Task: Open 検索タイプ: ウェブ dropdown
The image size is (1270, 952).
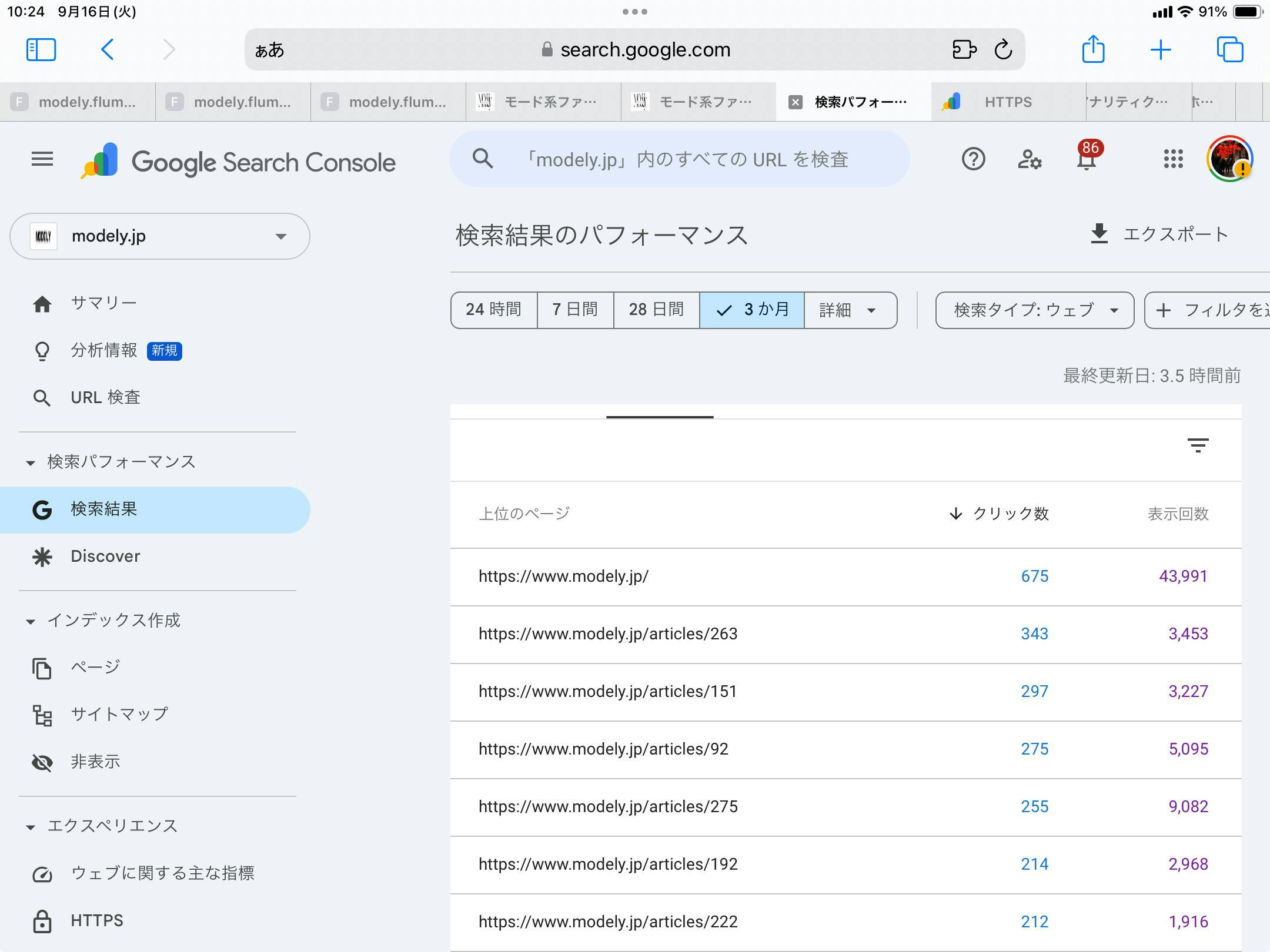Action: pyautogui.click(x=1034, y=310)
